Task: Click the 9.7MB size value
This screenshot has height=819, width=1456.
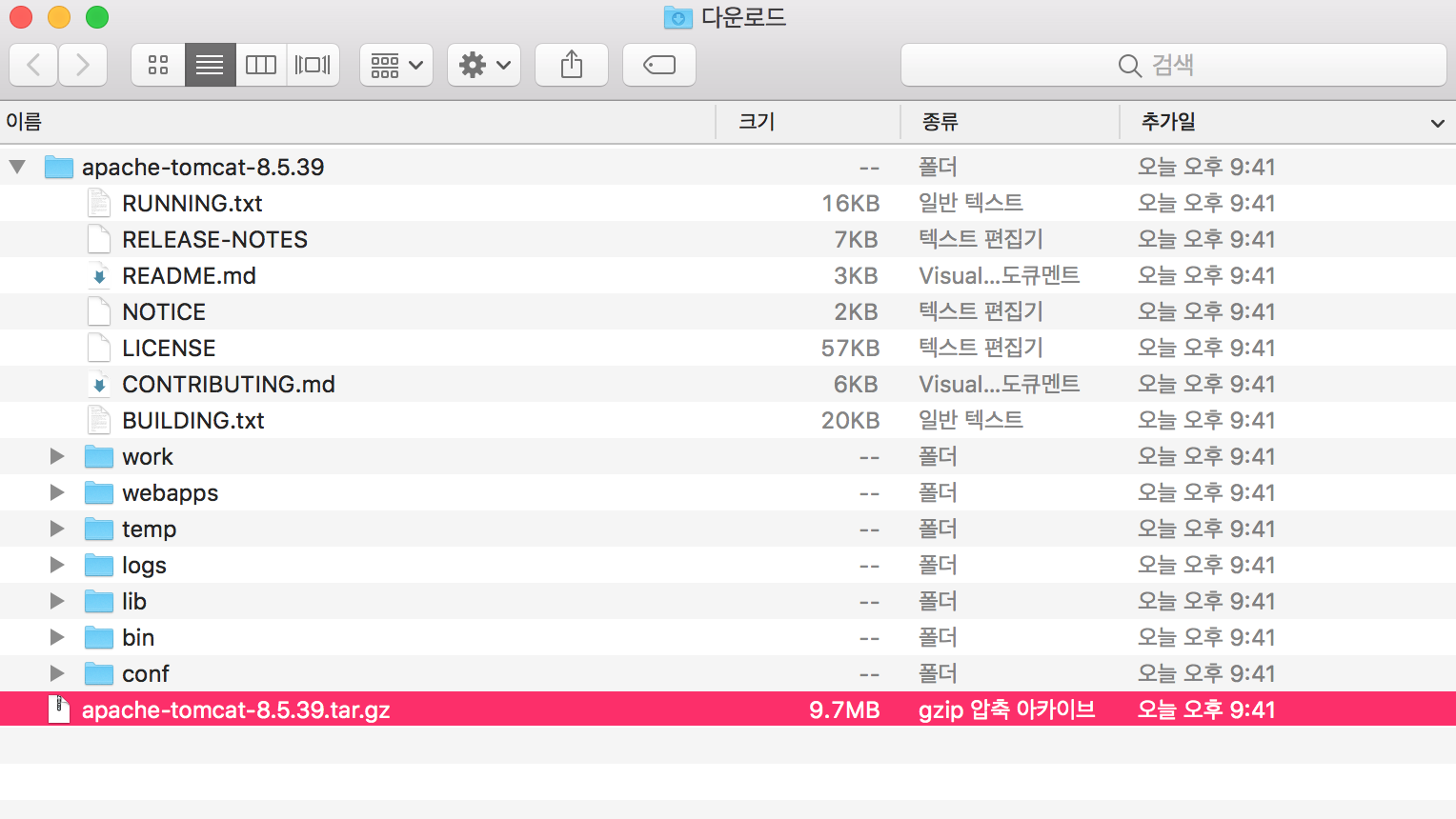Action: (844, 709)
